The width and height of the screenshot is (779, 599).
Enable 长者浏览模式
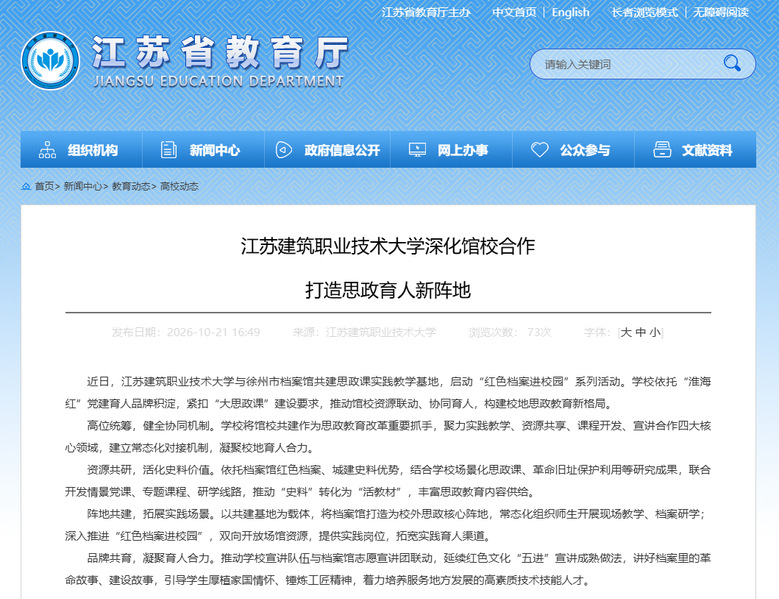tap(644, 12)
